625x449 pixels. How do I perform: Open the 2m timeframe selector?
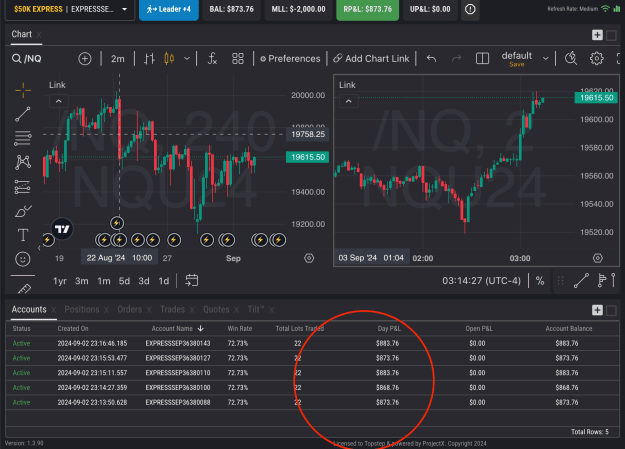(x=118, y=59)
